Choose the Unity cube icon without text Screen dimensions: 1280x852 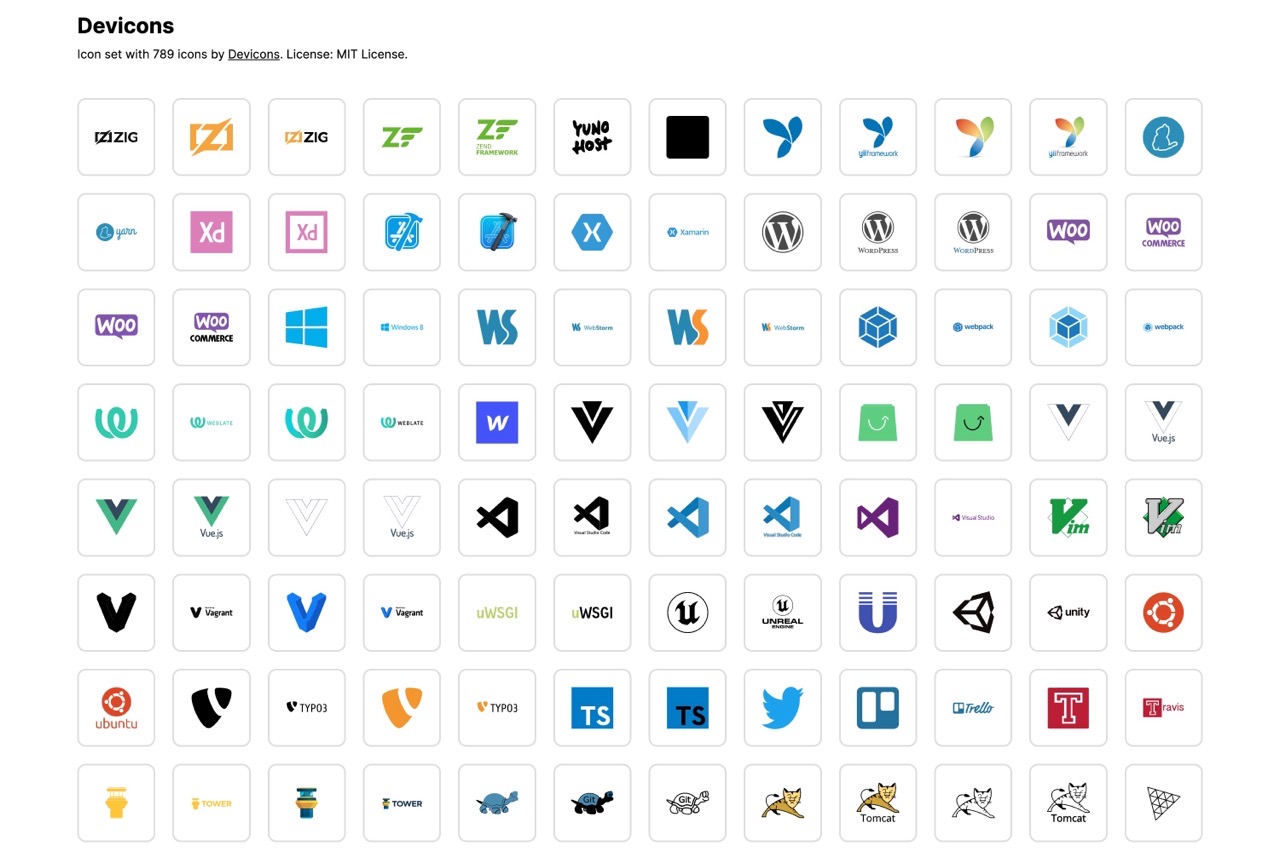tap(973, 613)
